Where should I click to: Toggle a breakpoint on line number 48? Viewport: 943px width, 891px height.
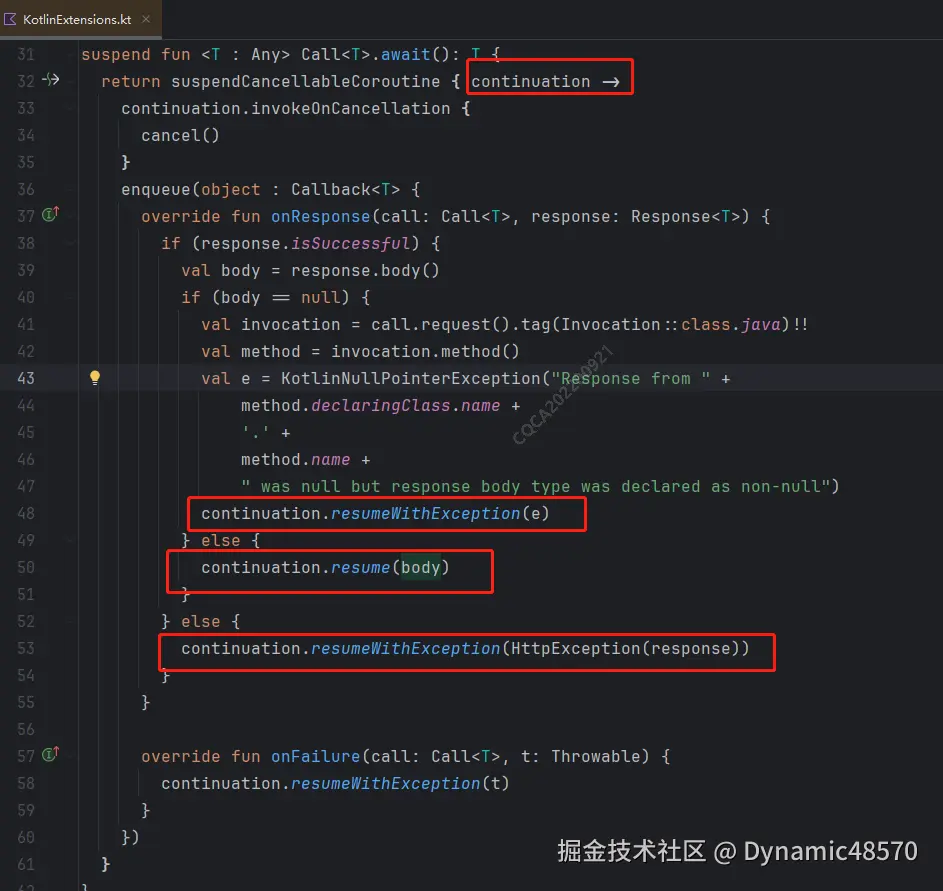tap(26, 513)
